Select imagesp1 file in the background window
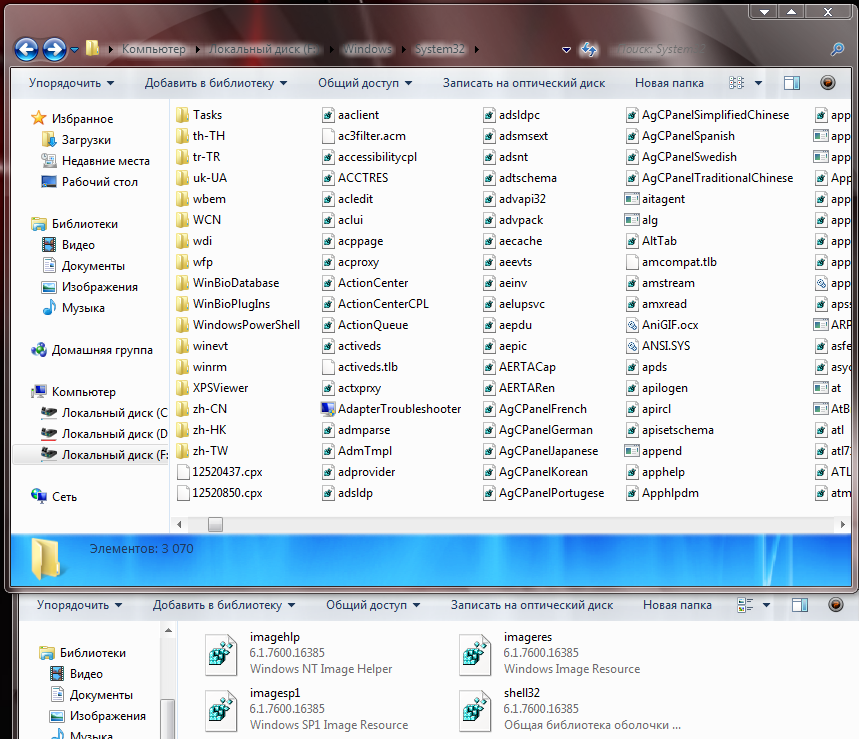Screen dimensions: 859x739 tap(307, 709)
